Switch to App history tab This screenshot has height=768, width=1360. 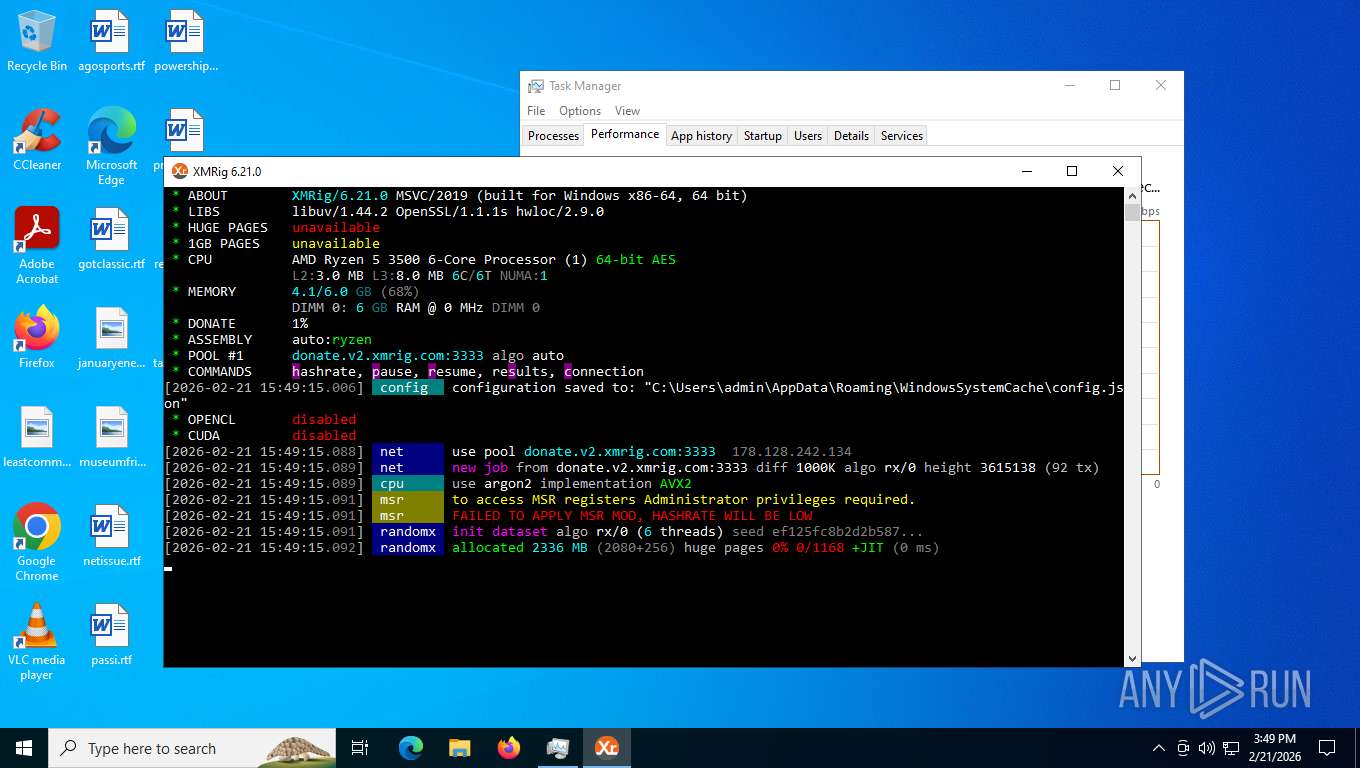point(701,136)
